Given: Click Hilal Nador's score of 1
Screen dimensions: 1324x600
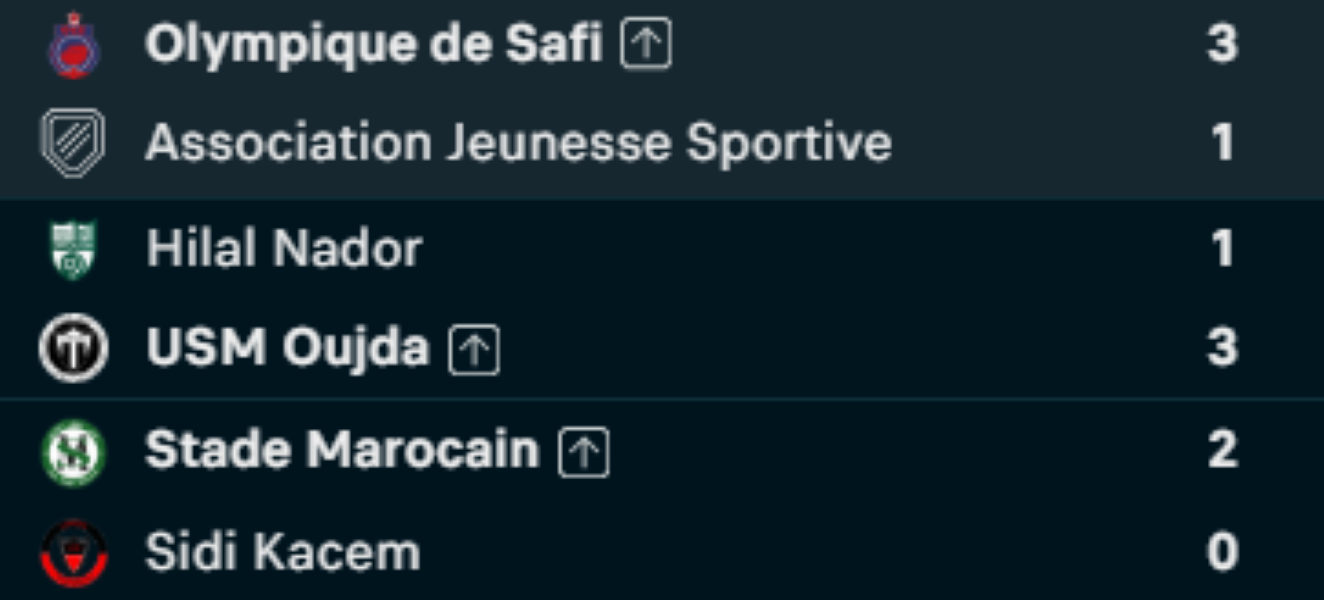Looking at the screenshot, I should (1222, 249).
